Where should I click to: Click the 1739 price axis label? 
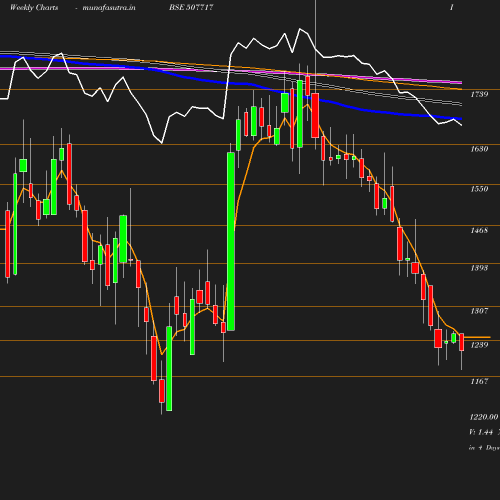[x=479, y=94]
